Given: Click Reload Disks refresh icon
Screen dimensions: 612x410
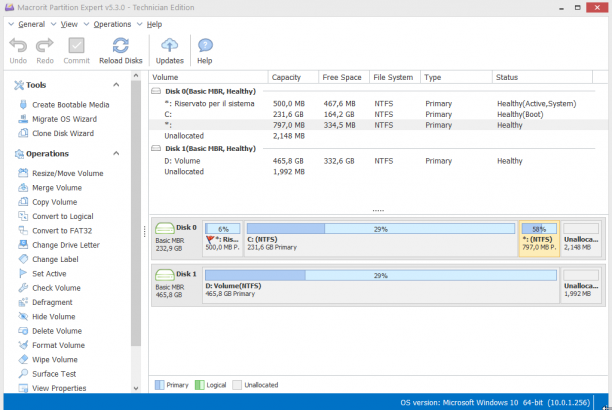Looking at the screenshot, I should (121, 45).
